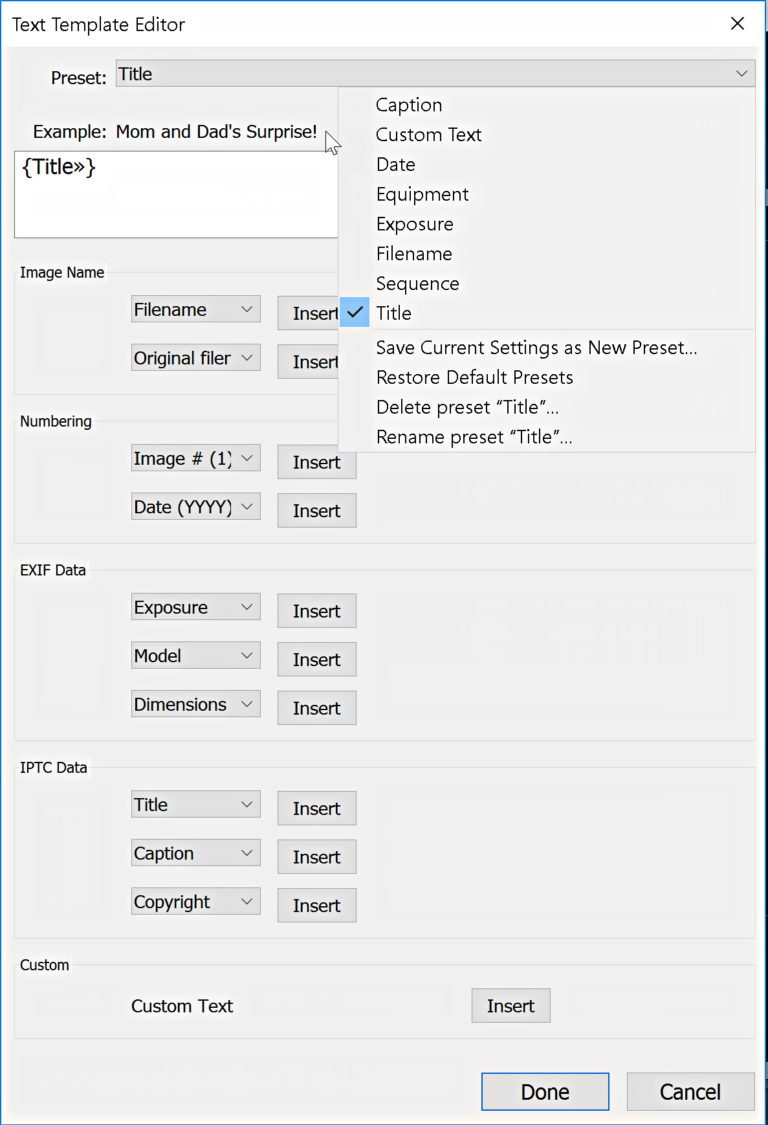
Task: Open the Exposure dropdown in EXIF Data
Action: tap(195, 606)
